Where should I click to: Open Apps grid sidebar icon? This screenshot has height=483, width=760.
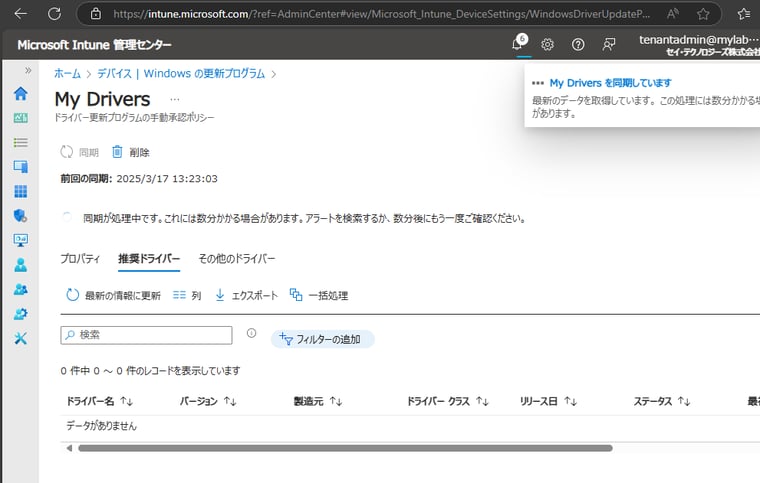(x=20, y=191)
